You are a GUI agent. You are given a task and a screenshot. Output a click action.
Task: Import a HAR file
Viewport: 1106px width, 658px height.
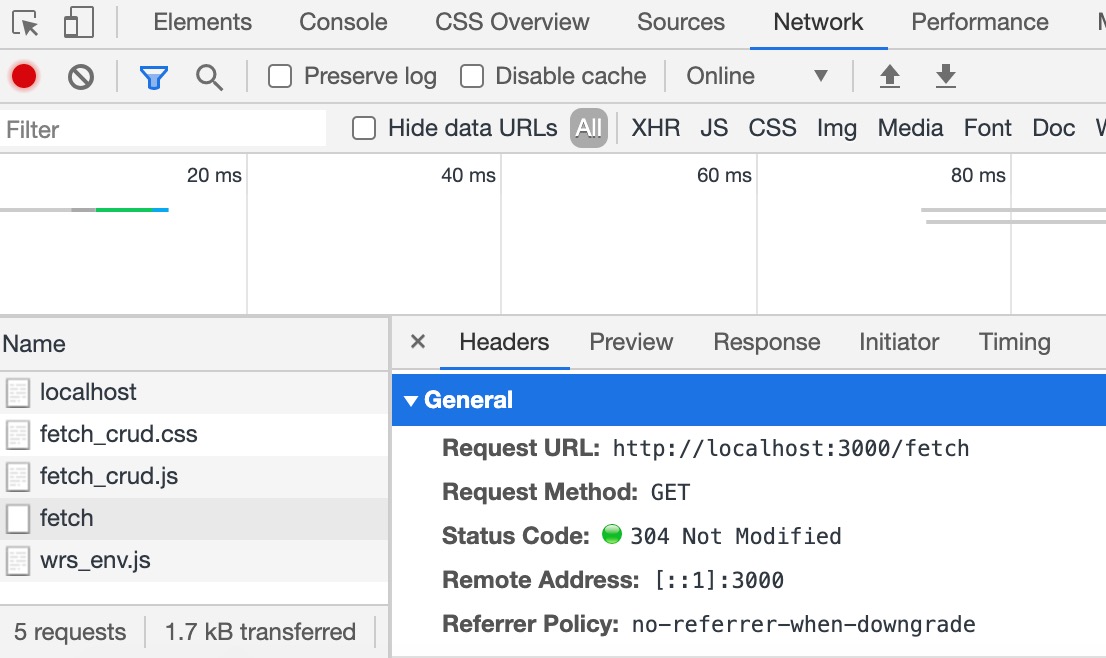[889, 75]
